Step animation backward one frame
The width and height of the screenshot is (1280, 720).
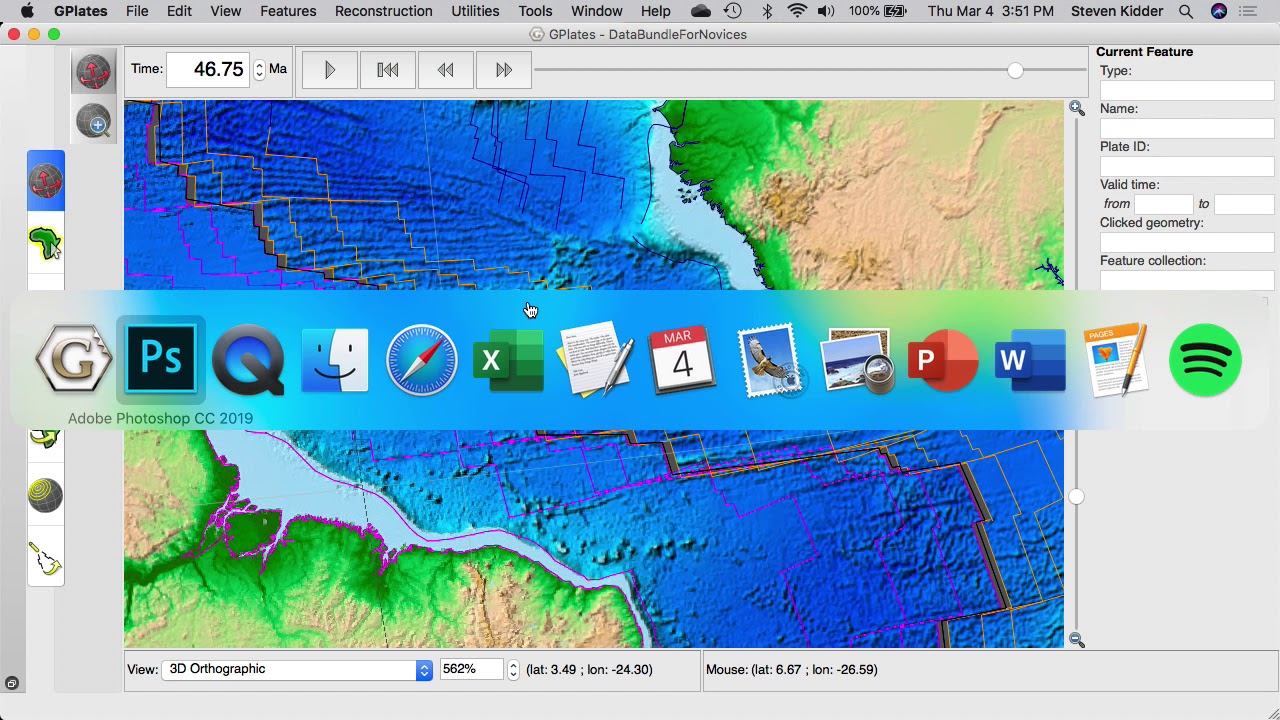(446, 69)
